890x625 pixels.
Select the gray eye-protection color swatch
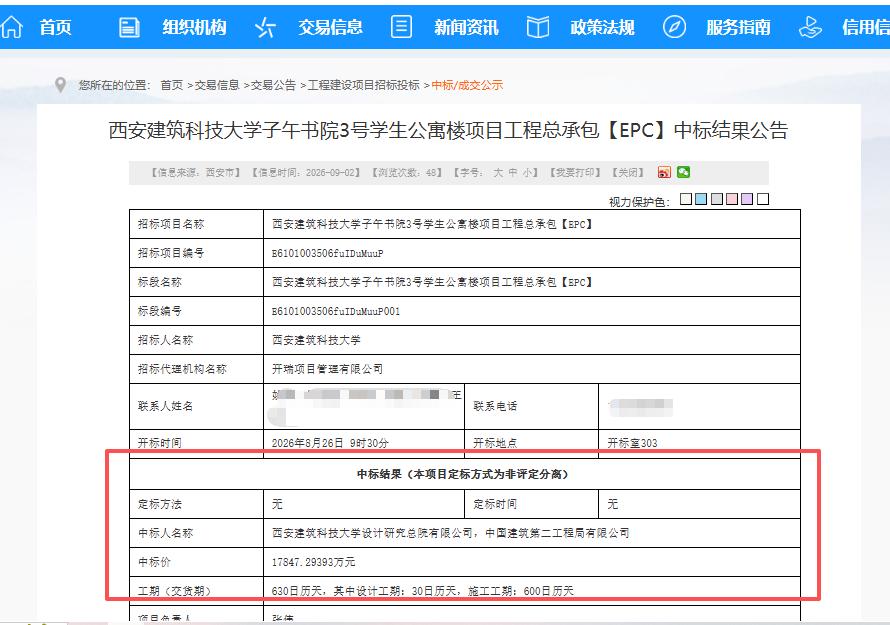pos(717,199)
